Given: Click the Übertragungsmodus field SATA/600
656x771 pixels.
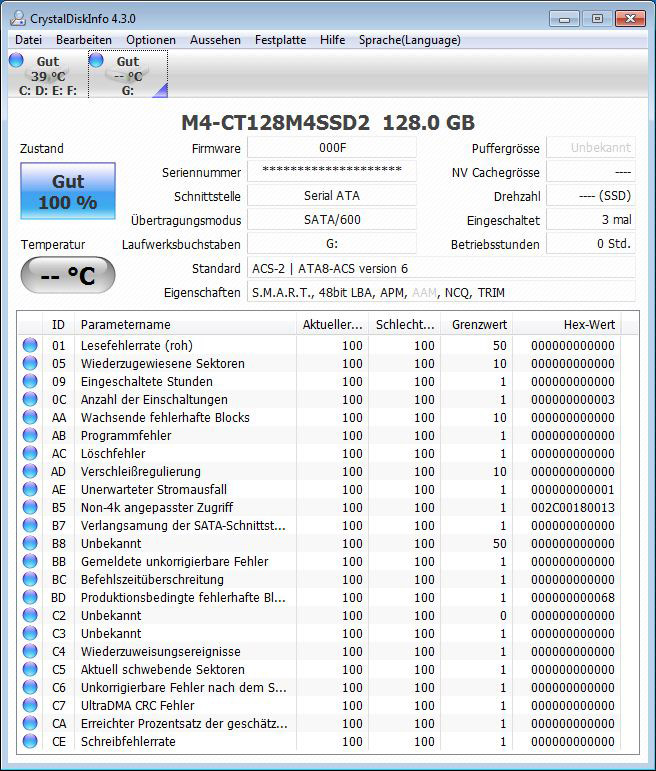Looking at the screenshot, I should click(332, 219).
